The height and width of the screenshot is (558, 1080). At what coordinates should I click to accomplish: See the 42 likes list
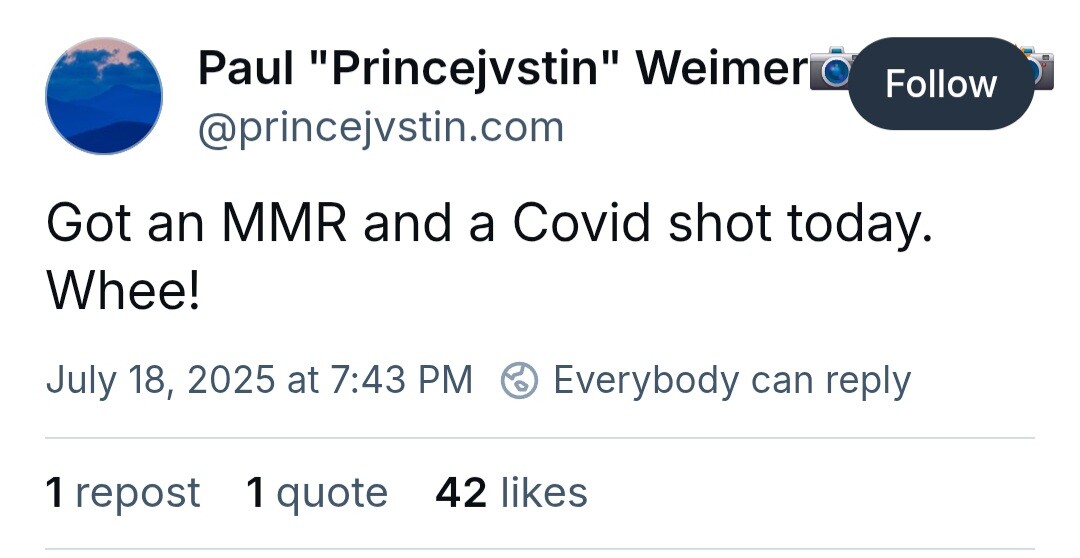click(x=511, y=493)
